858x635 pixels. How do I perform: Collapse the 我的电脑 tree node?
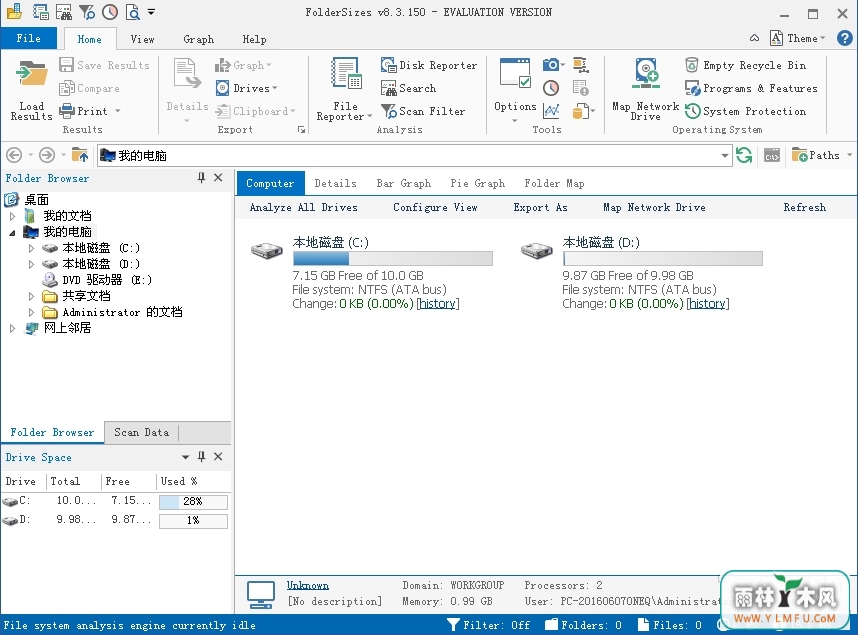[13, 233]
